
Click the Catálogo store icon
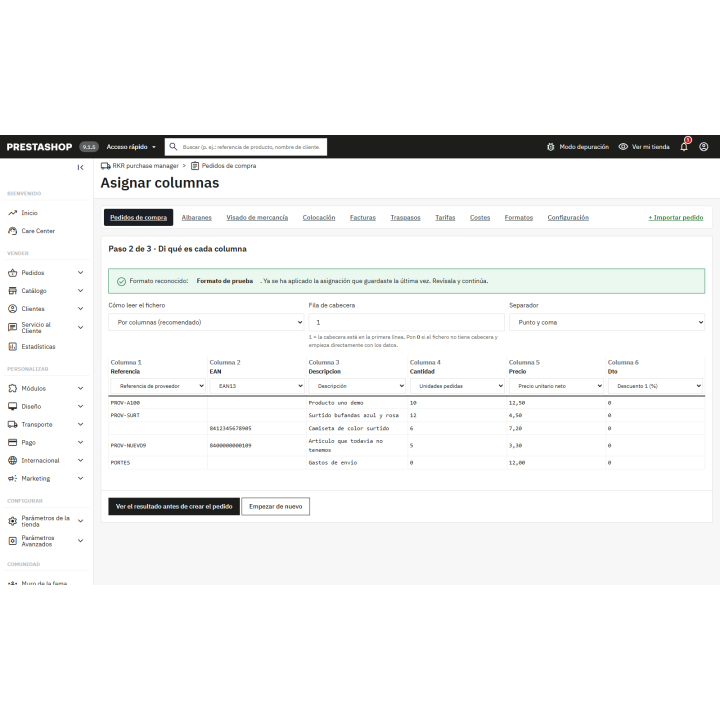[x=13, y=291]
